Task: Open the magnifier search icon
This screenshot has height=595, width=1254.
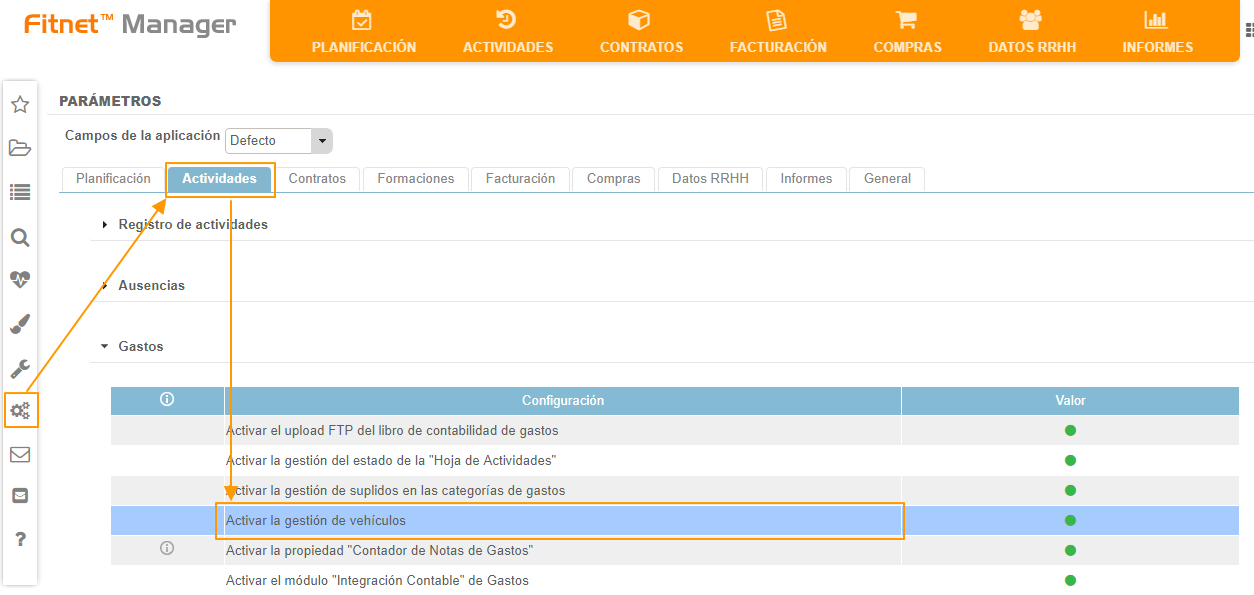Action: tap(19, 238)
